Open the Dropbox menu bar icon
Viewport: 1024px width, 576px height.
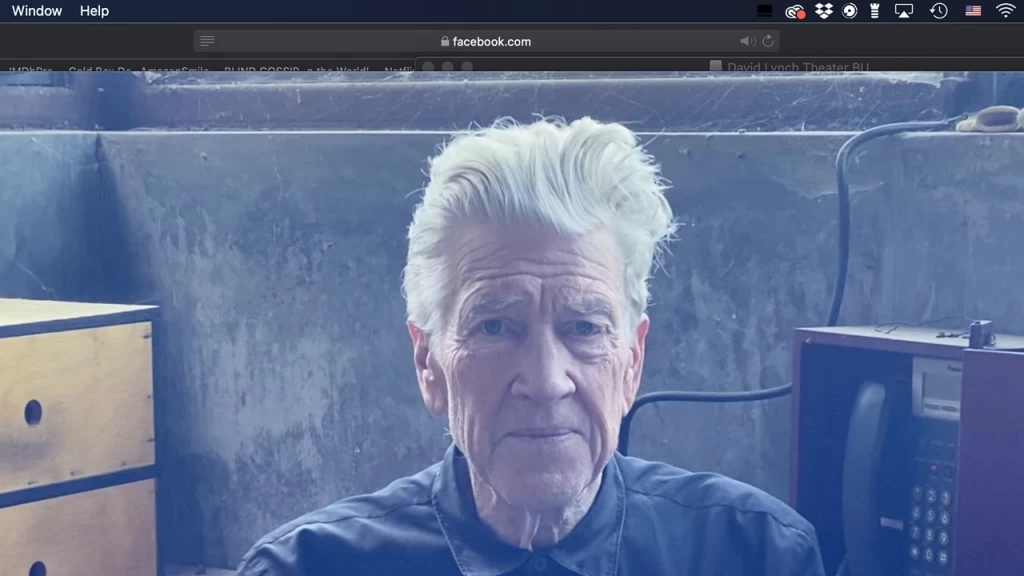824,11
